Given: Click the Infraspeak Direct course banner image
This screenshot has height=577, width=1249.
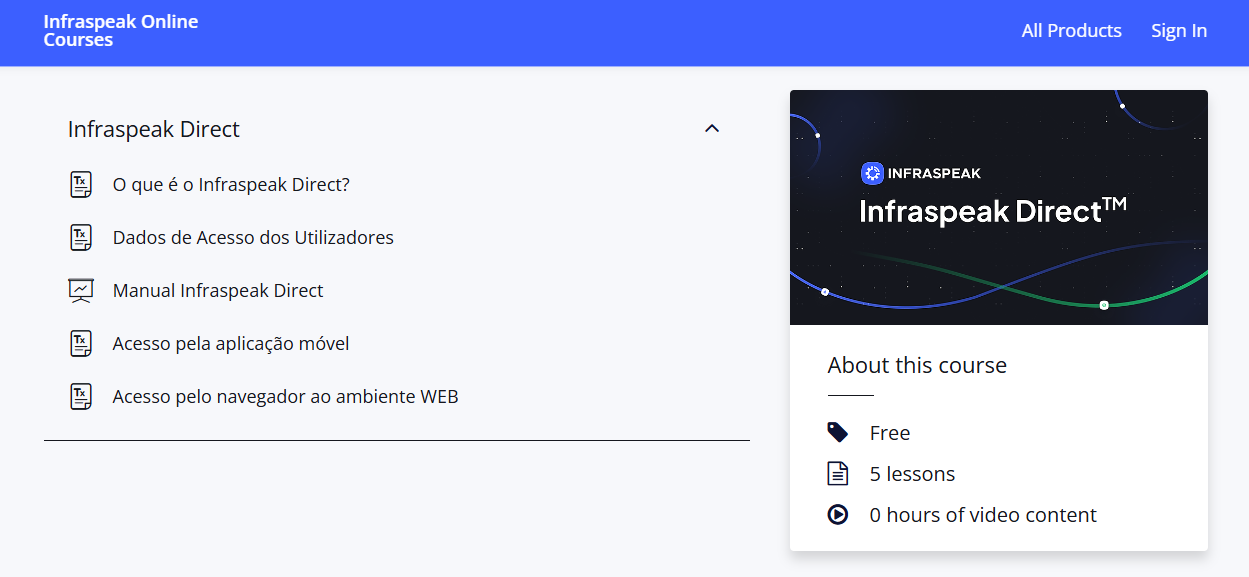Looking at the screenshot, I should point(999,207).
